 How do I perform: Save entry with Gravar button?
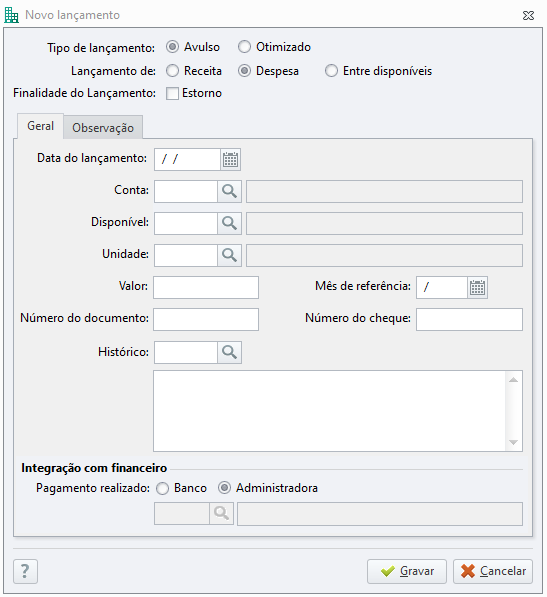tap(407, 571)
